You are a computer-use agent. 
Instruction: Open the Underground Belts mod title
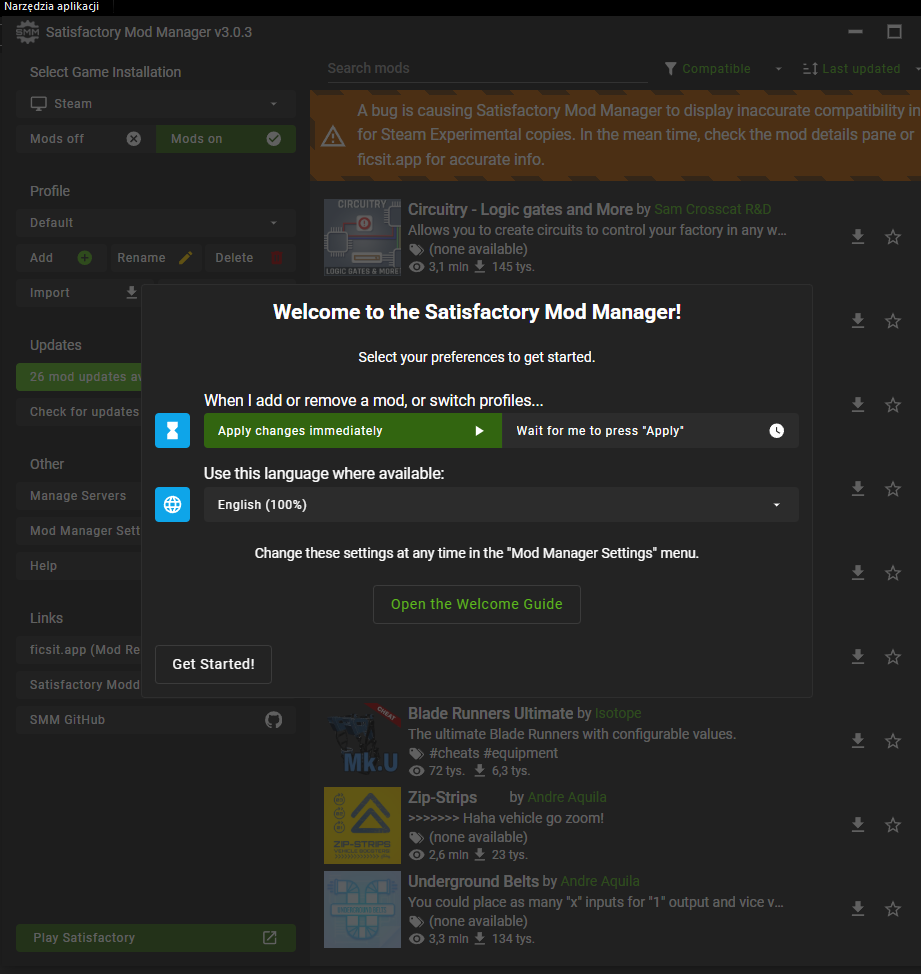pos(473,881)
